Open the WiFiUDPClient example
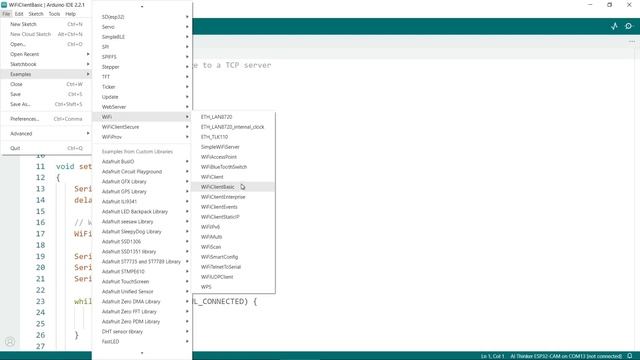The image size is (640, 360). [x=233, y=277]
